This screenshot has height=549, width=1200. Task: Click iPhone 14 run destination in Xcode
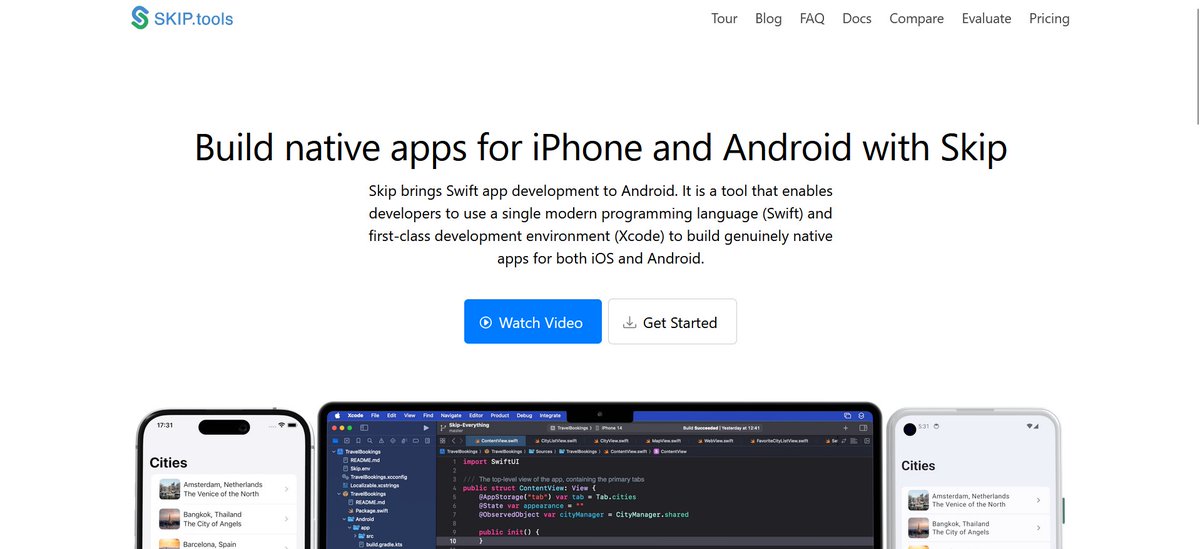click(x=612, y=427)
